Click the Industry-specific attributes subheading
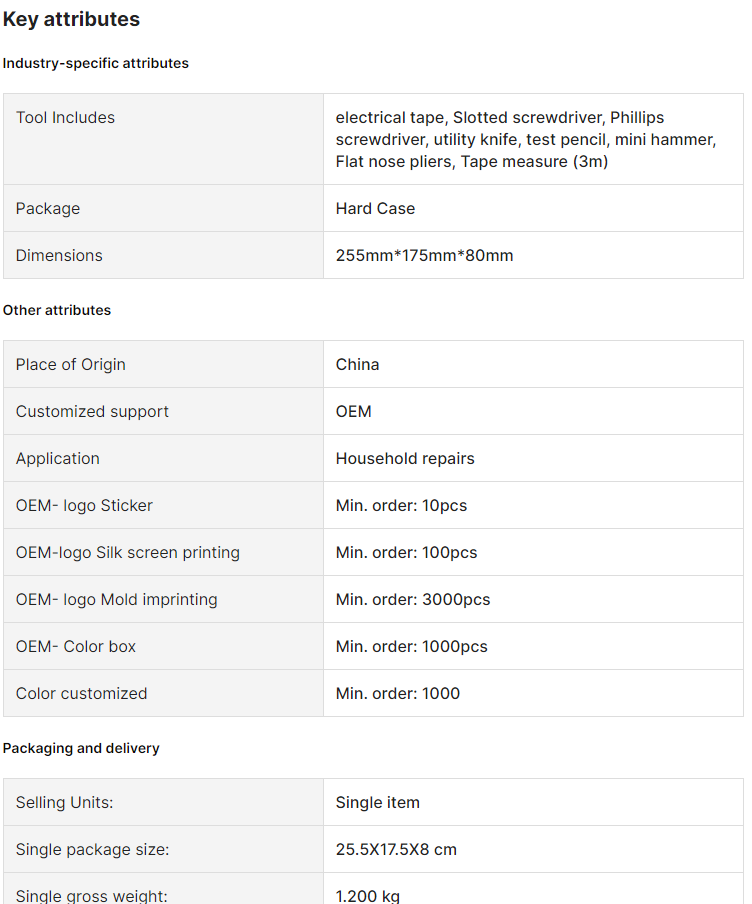The width and height of the screenshot is (752, 904). 95,63
